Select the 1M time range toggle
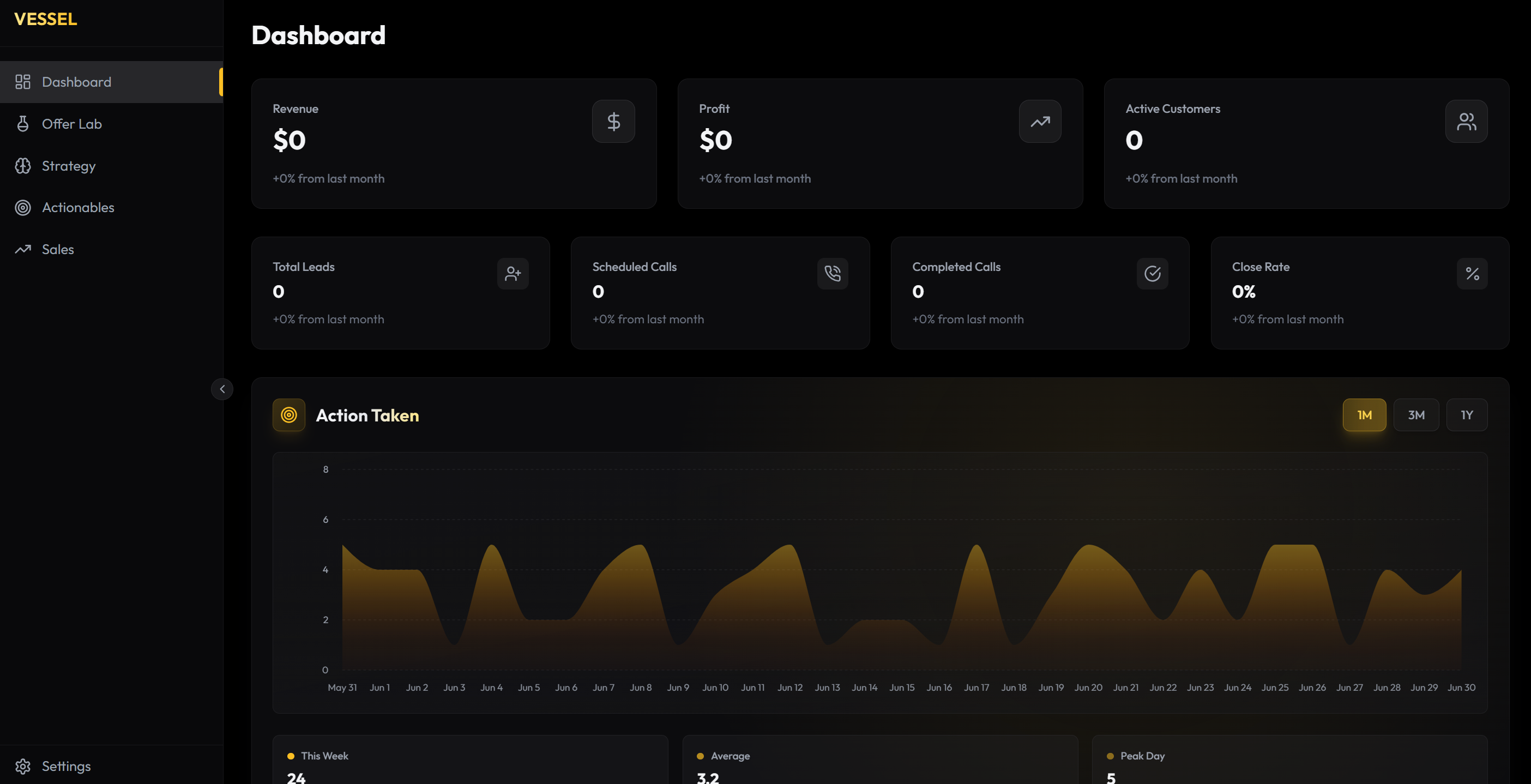This screenshot has width=1531, height=784. click(x=1364, y=415)
